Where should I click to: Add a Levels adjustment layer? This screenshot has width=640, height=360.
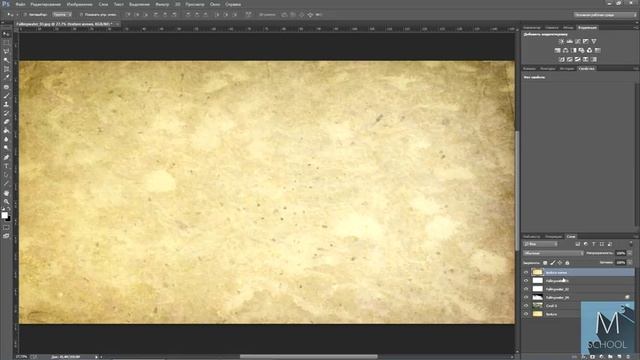click(x=569, y=41)
